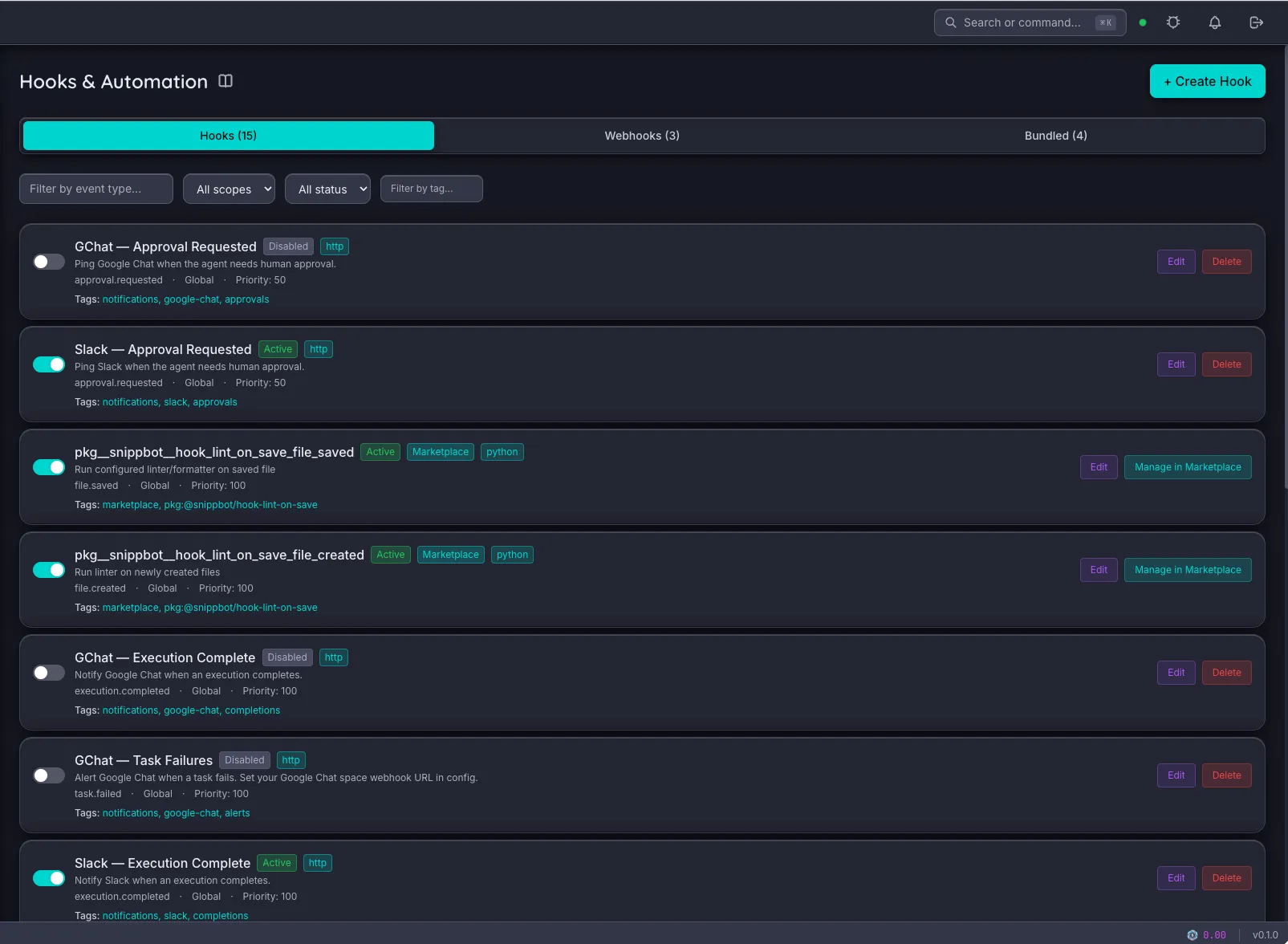
Task: Focus the Filter by tag field
Action: coord(432,189)
